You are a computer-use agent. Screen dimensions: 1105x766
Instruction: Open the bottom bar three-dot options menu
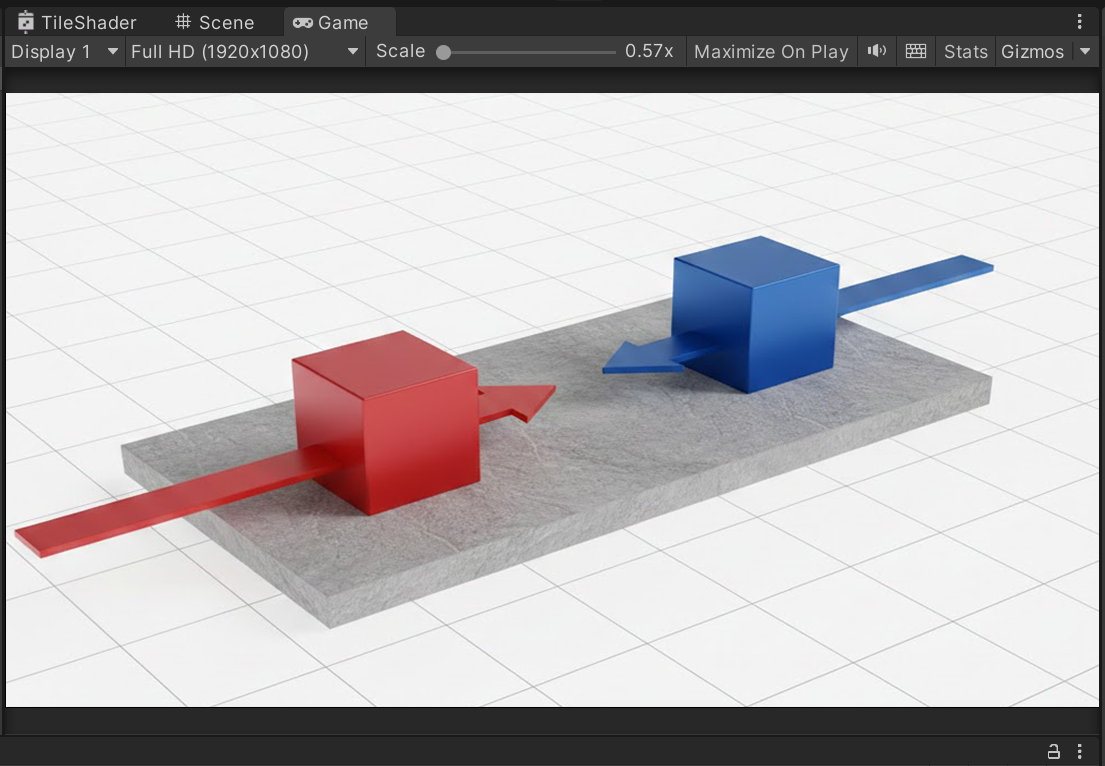coord(1080,751)
